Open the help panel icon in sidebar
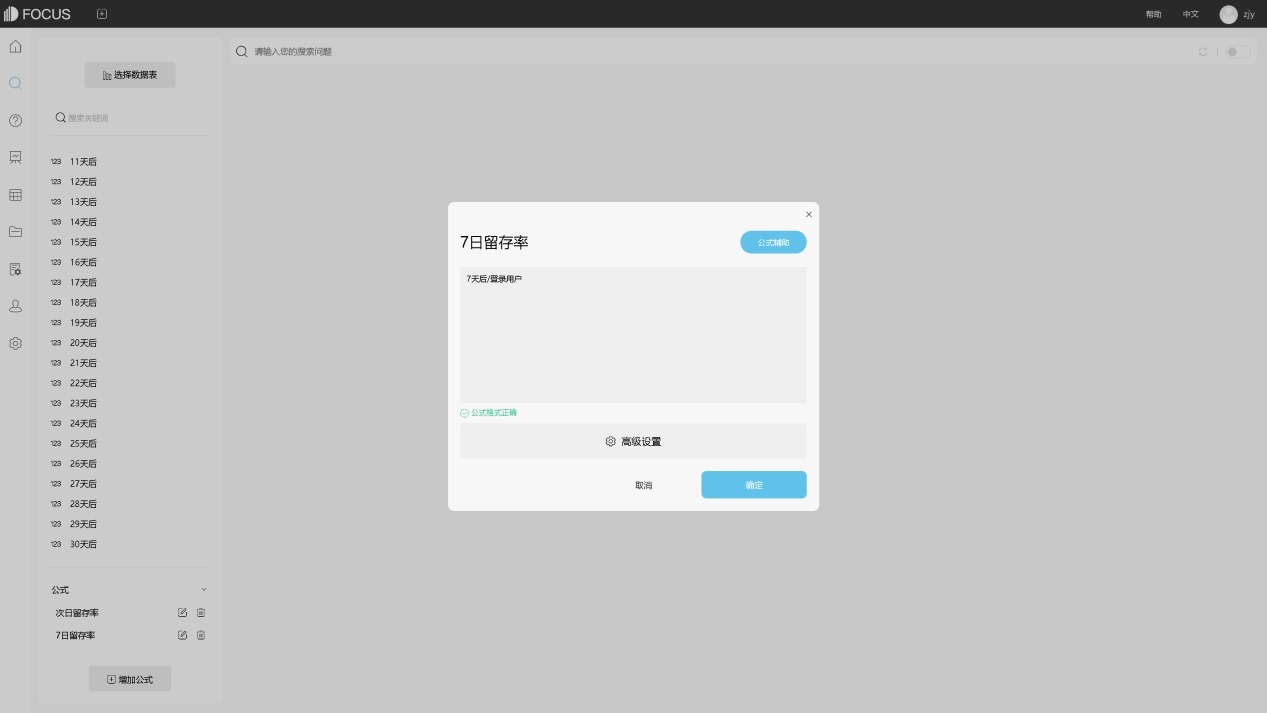 click(15, 120)
